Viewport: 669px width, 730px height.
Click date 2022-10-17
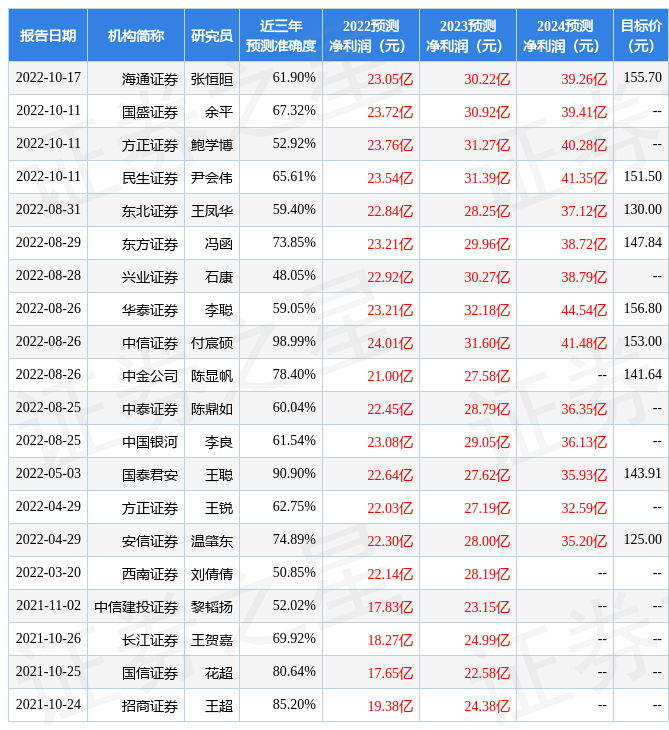48,77
